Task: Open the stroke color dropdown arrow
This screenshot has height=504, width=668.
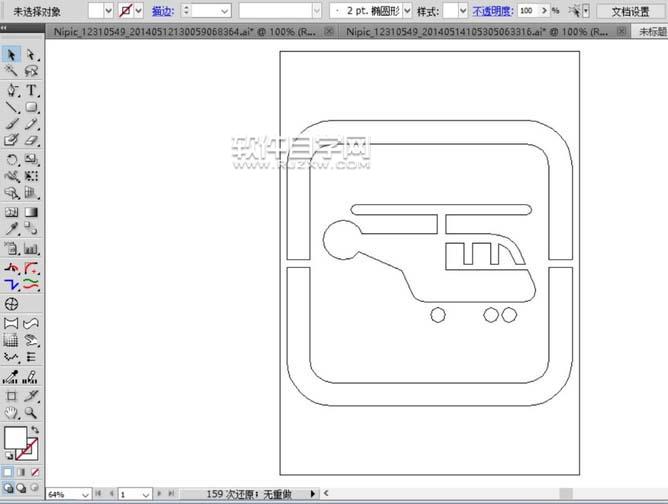Action: click(x=138, y=11)
